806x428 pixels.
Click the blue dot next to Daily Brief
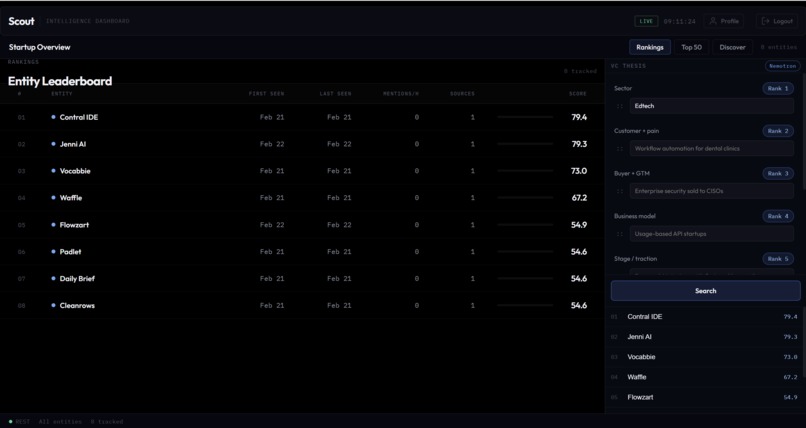coord(53,278)
